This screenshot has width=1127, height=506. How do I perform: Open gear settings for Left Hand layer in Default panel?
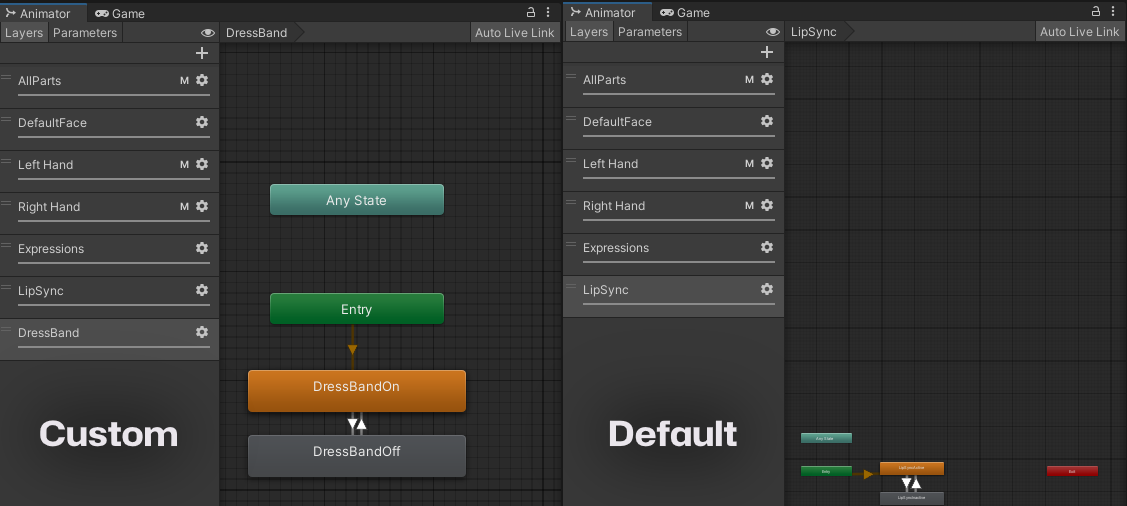tap(767, 163)
